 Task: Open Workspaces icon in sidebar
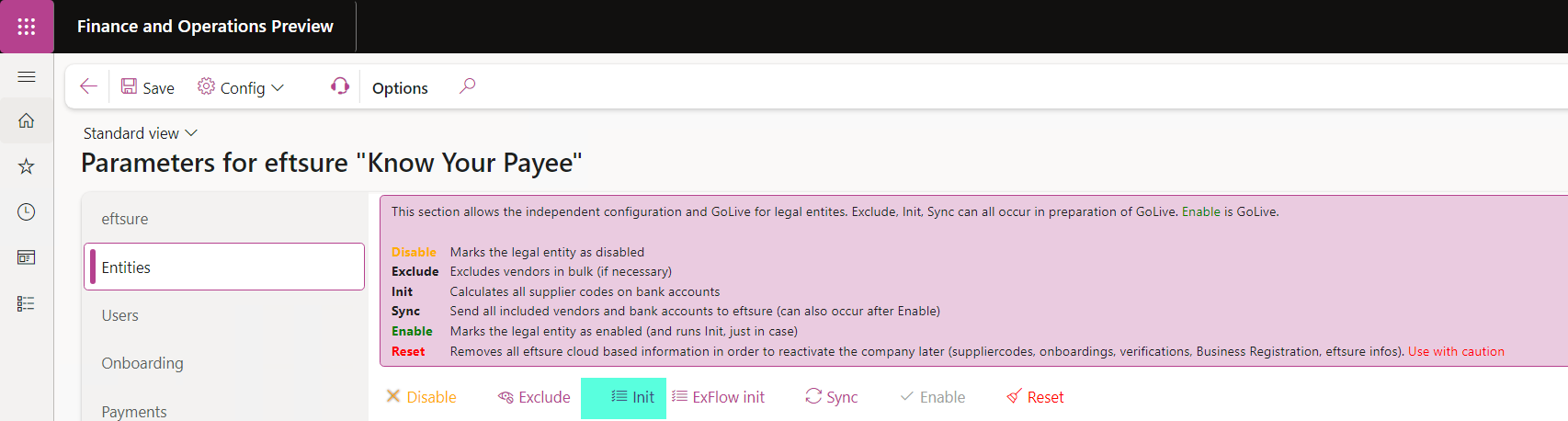pos(27,257)
